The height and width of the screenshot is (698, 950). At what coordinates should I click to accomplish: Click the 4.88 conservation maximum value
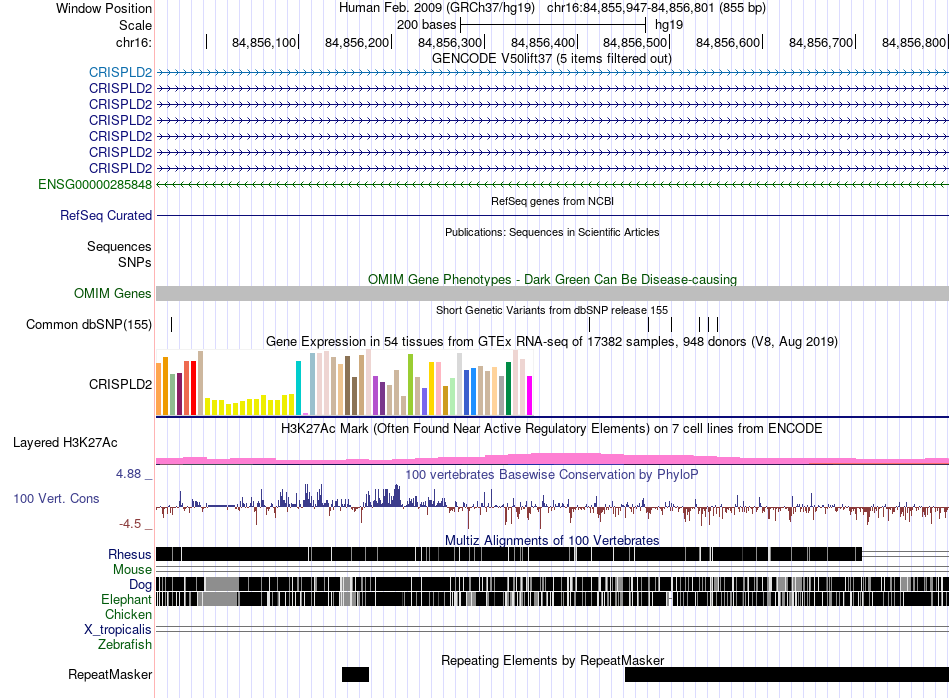coord(128,474)
